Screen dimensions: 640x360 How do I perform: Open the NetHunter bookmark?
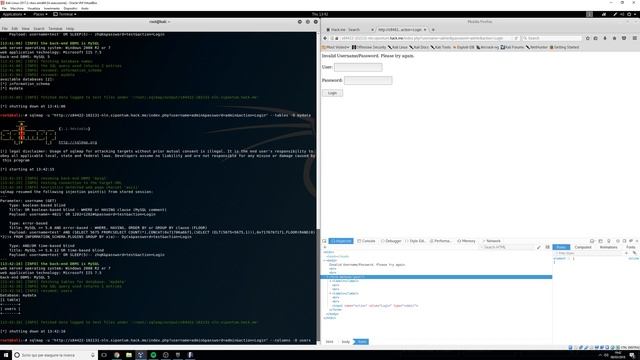click(x=537, y=47)
